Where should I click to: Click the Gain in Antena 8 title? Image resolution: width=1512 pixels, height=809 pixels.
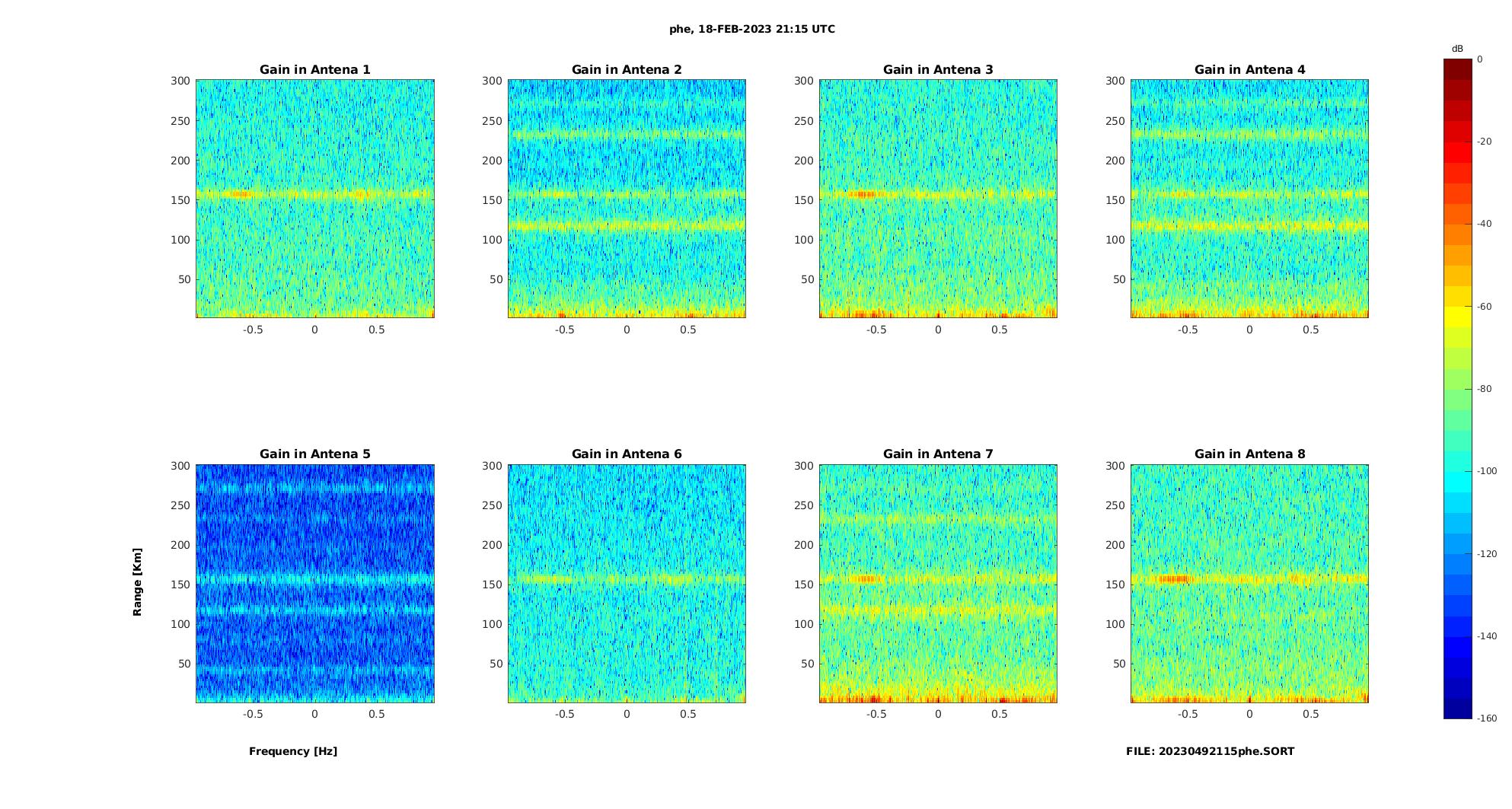pyautogui.click(x=1249, y=454)
